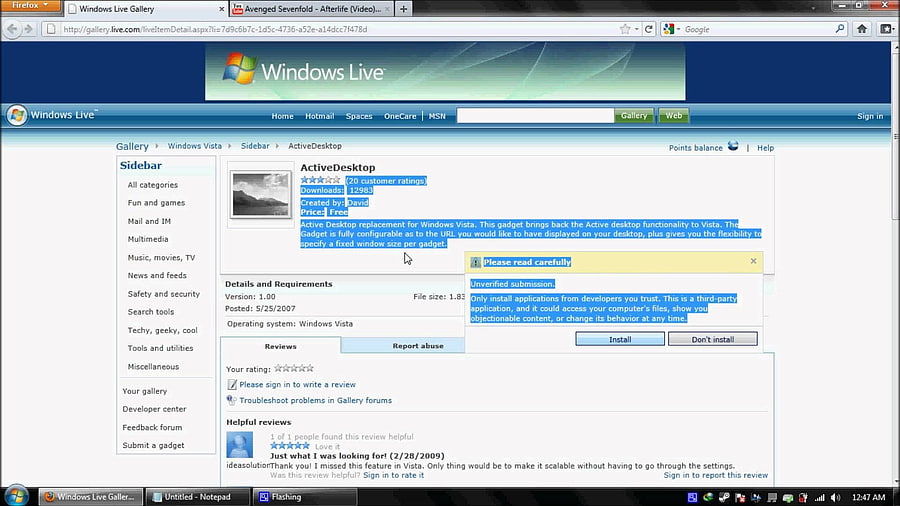Click the Don't install button
The height and width of the screenshot is (506, 900).
point(712,339)
